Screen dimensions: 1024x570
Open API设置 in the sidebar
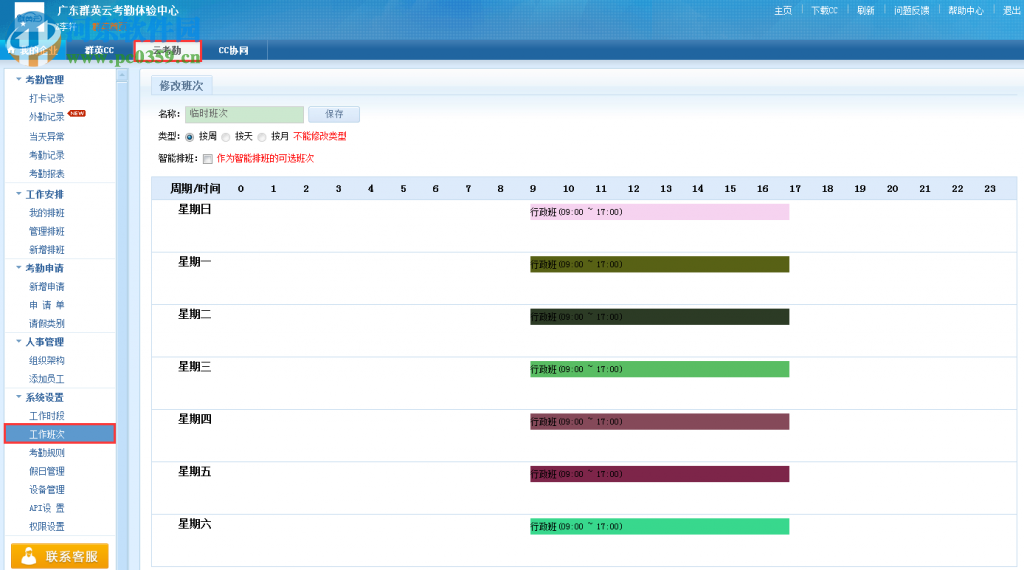tap(47, 508)
